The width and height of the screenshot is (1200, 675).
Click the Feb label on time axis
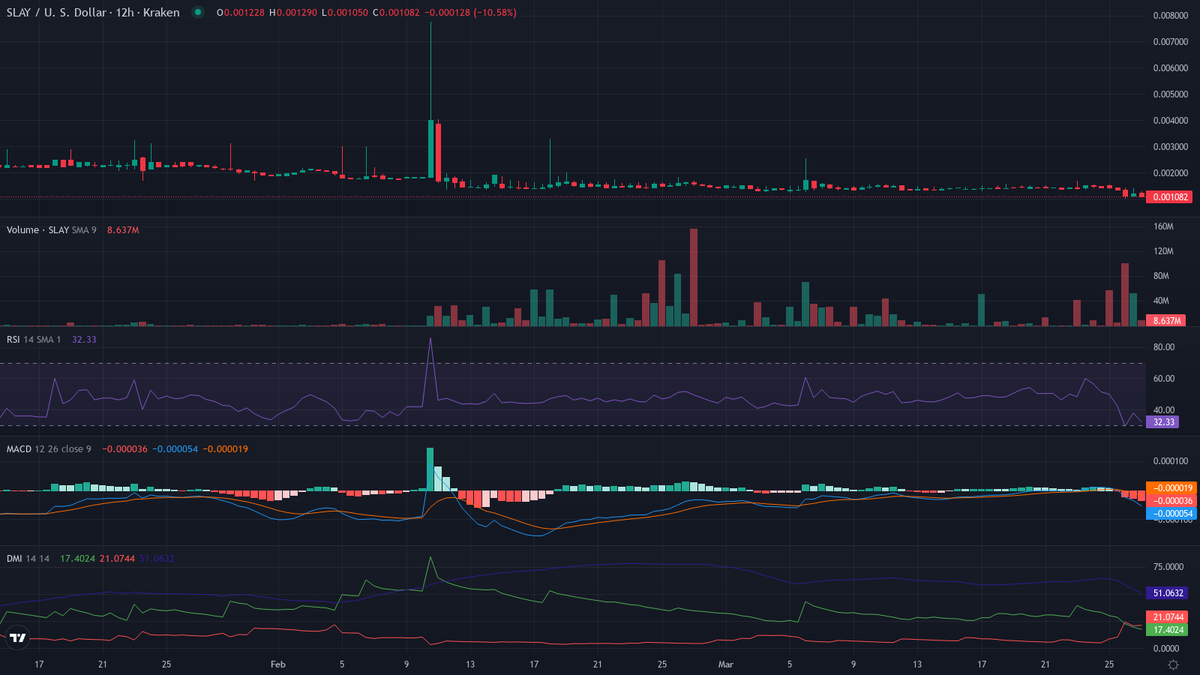(x=278, y=663)
